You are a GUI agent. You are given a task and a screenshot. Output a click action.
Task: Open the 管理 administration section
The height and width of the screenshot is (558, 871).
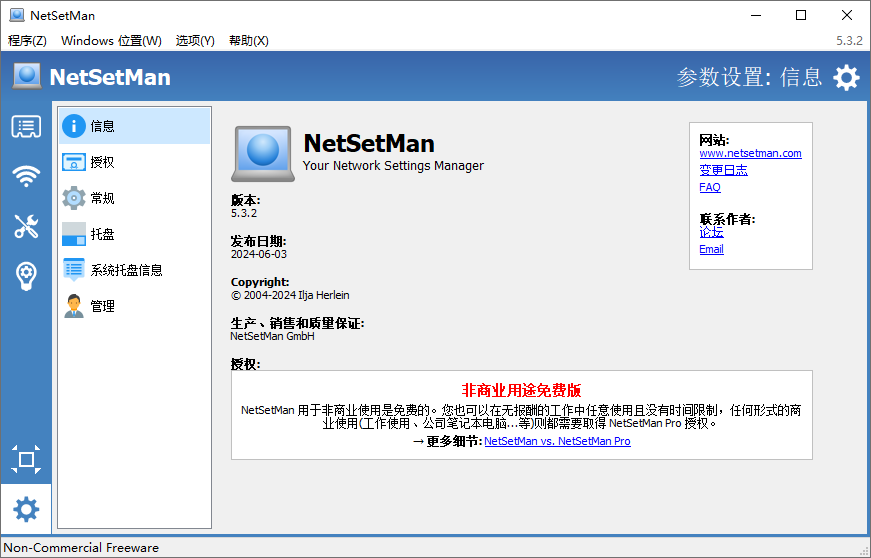coord(134,306)
